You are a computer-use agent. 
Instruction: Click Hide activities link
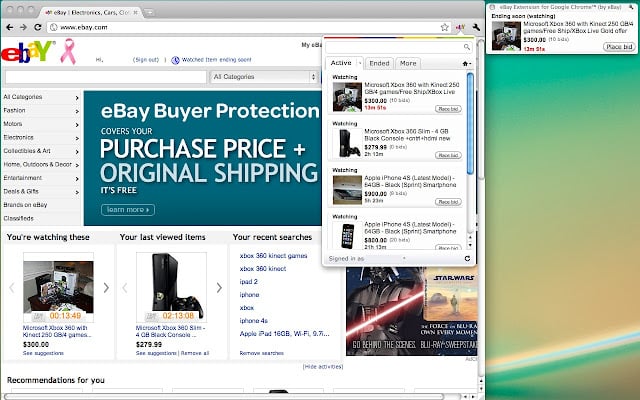[323, 367]
